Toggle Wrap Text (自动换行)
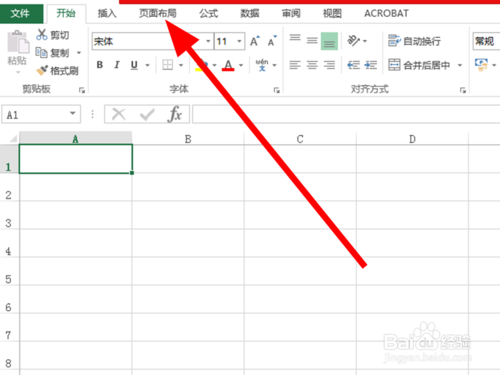 [414, 41]
